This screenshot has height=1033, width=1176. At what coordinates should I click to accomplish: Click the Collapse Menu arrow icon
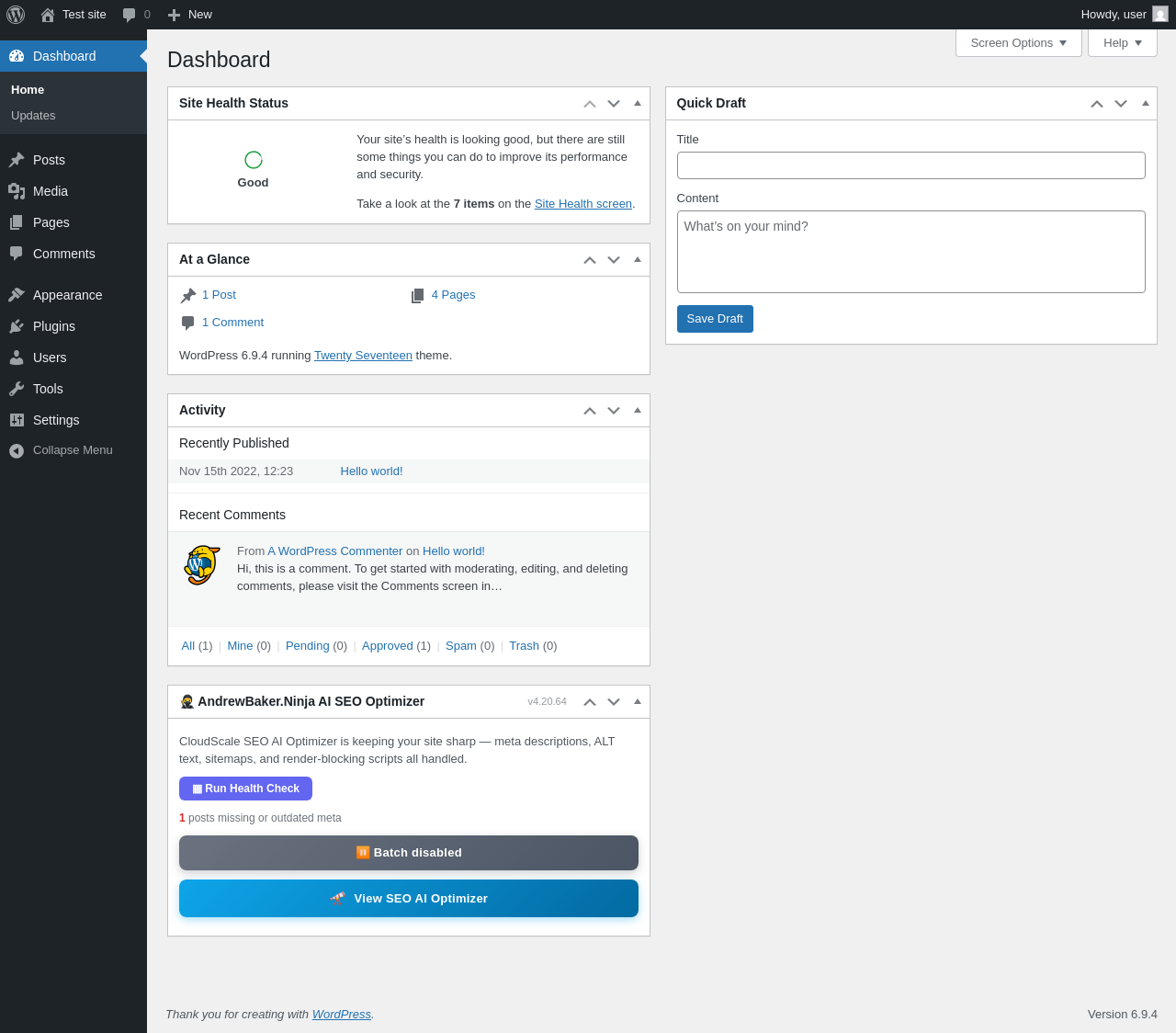pyautogui.click(x=17, y=450)
